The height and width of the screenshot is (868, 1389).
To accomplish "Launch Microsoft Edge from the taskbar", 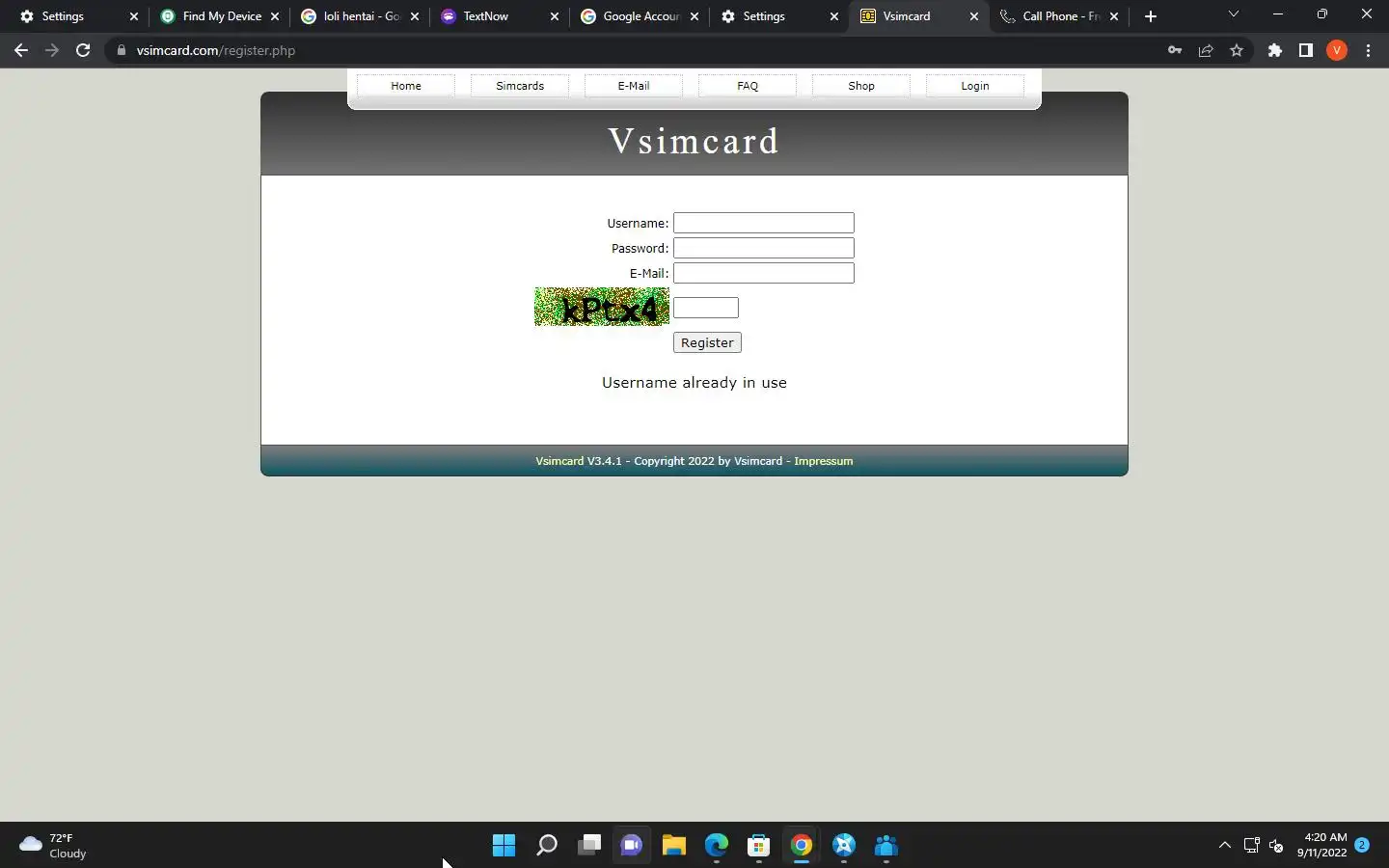I will pyautogui.click(x=717, y=846).
